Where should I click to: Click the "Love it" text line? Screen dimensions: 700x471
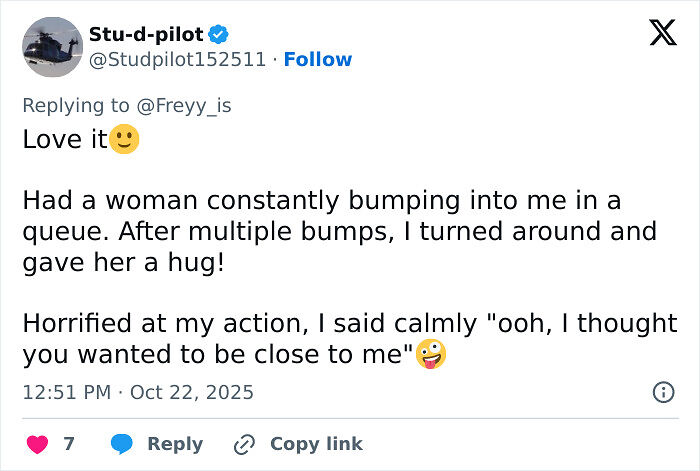pyautogui.click(x=65, y=139)
